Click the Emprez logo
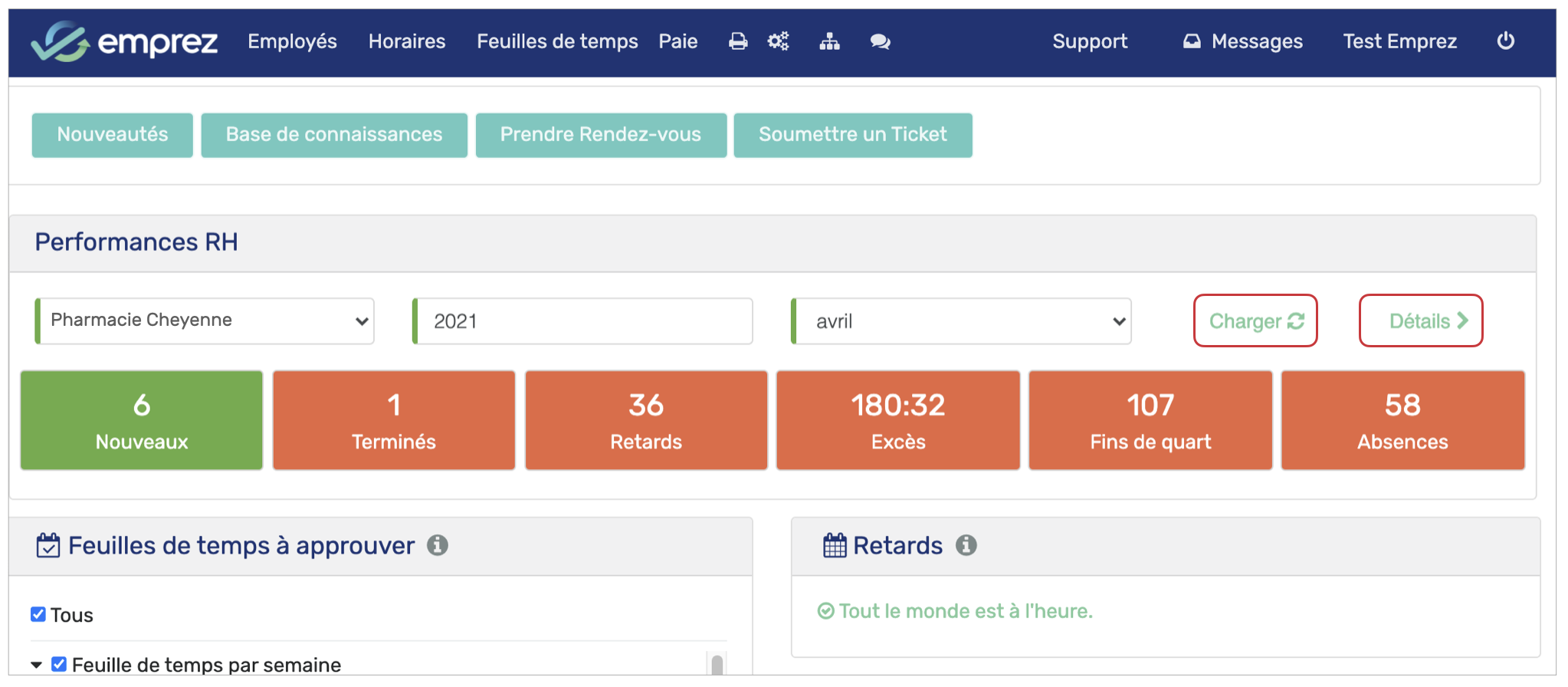Screen dimensions: 1568x687 coord(124,41)
